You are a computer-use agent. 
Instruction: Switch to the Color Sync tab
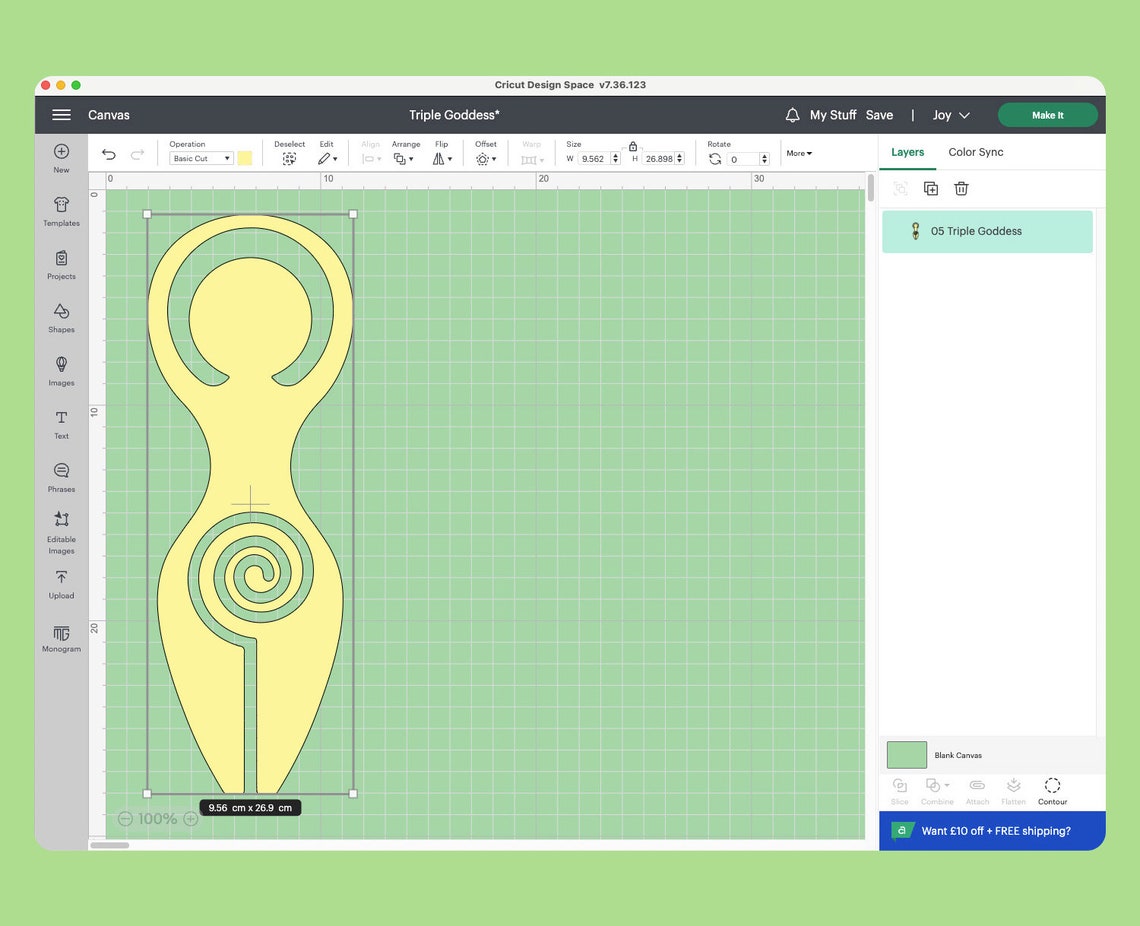pos(975,152)
